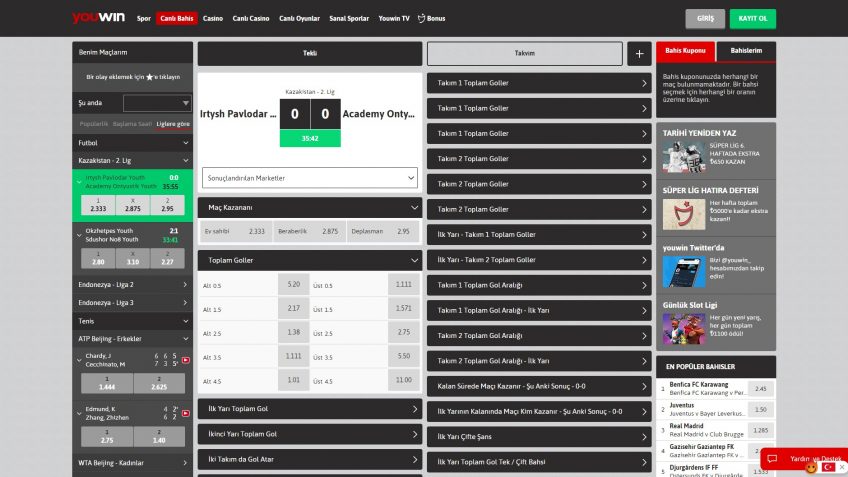This screenshot has width=848, height=477.
Task: Sort matches by Başlama Saati
Action: click(x=132, y=124)
